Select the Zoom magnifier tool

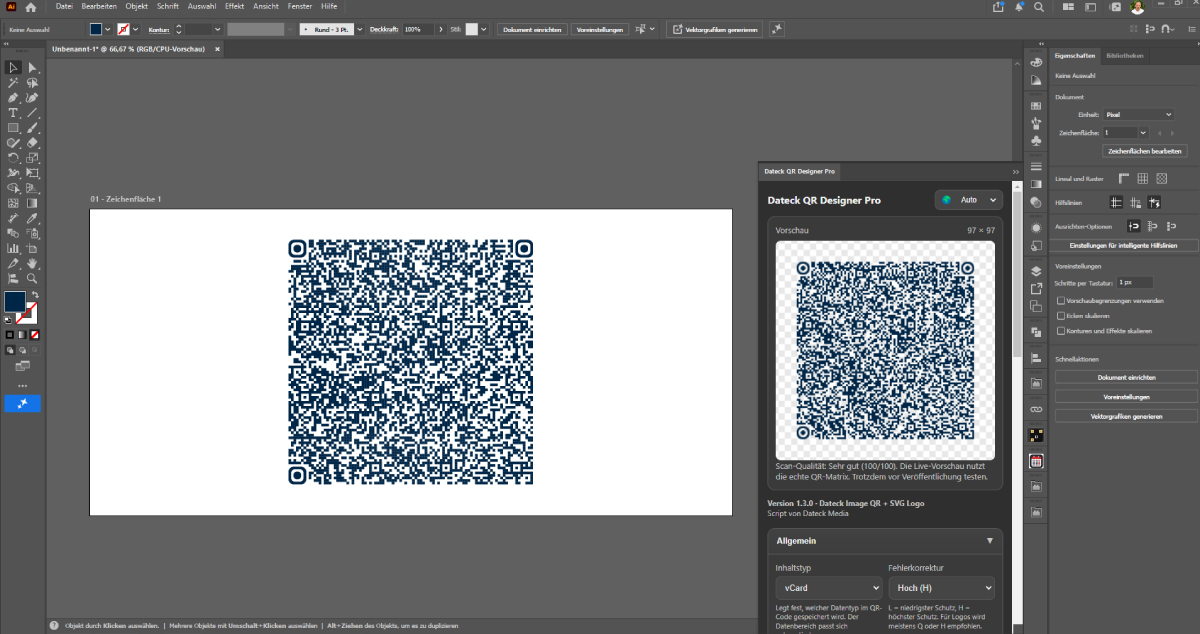pyautogui.click(x=32, y=278)
